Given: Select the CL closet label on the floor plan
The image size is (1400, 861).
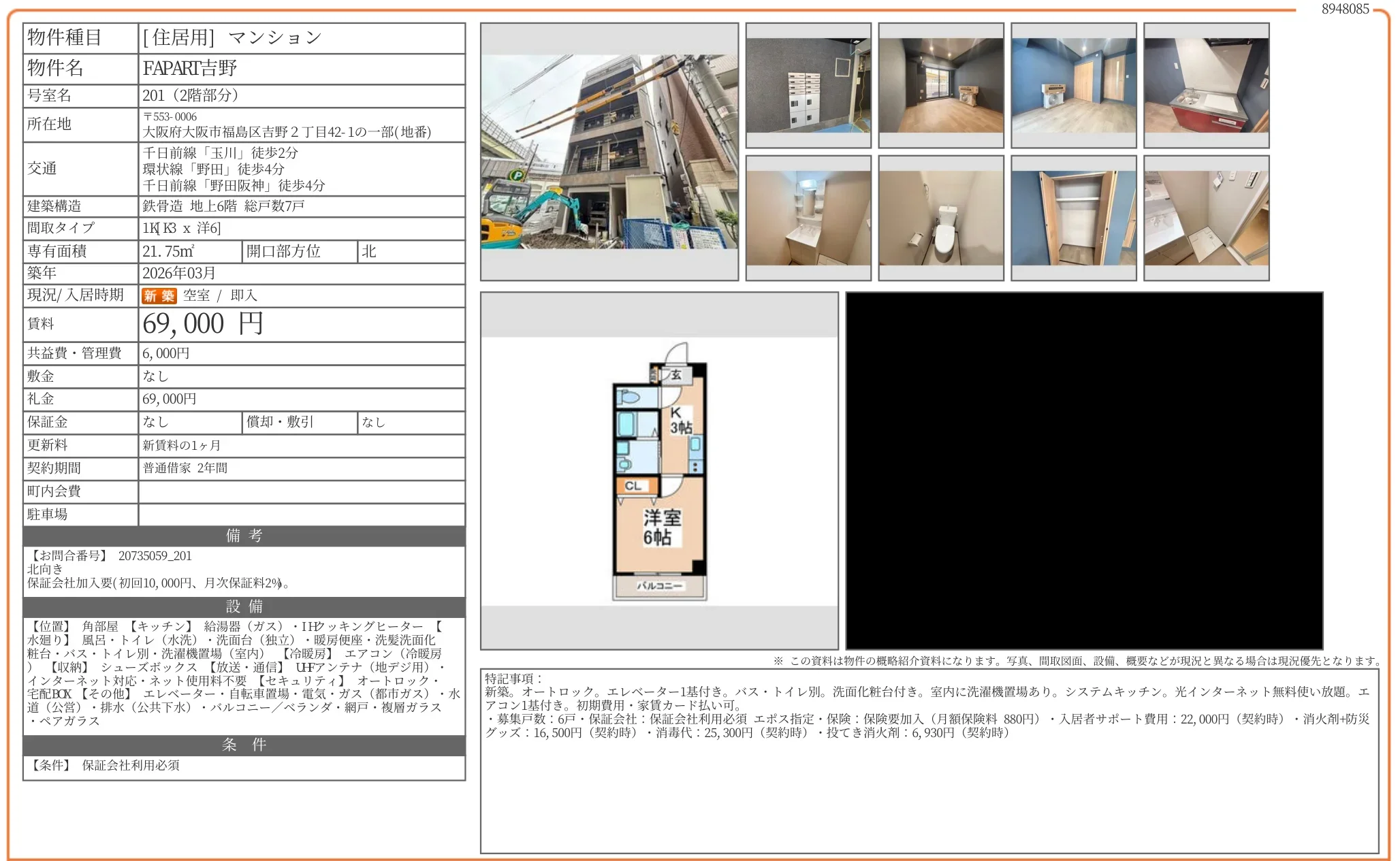Looking at the screenshot, I should [634, 485].
